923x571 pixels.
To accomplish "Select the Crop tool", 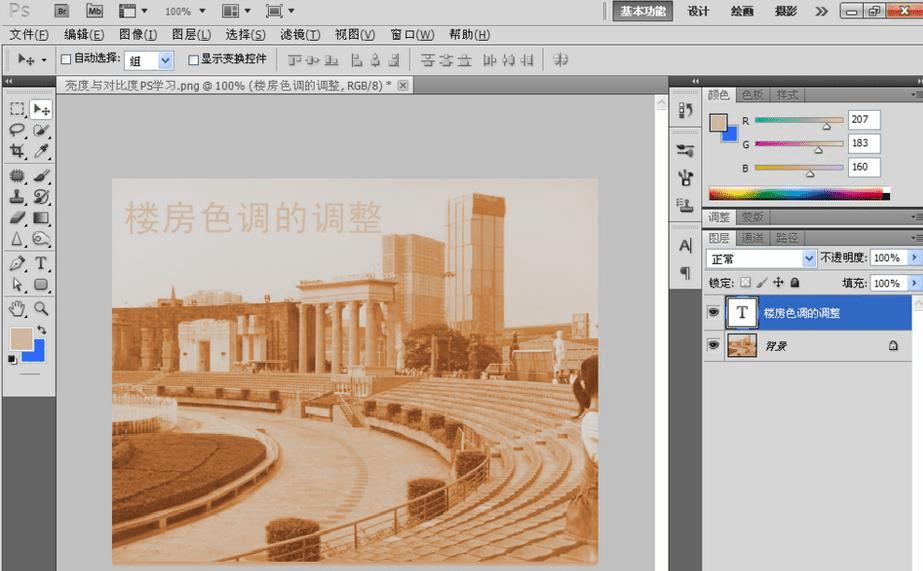I will click(17, 152).
